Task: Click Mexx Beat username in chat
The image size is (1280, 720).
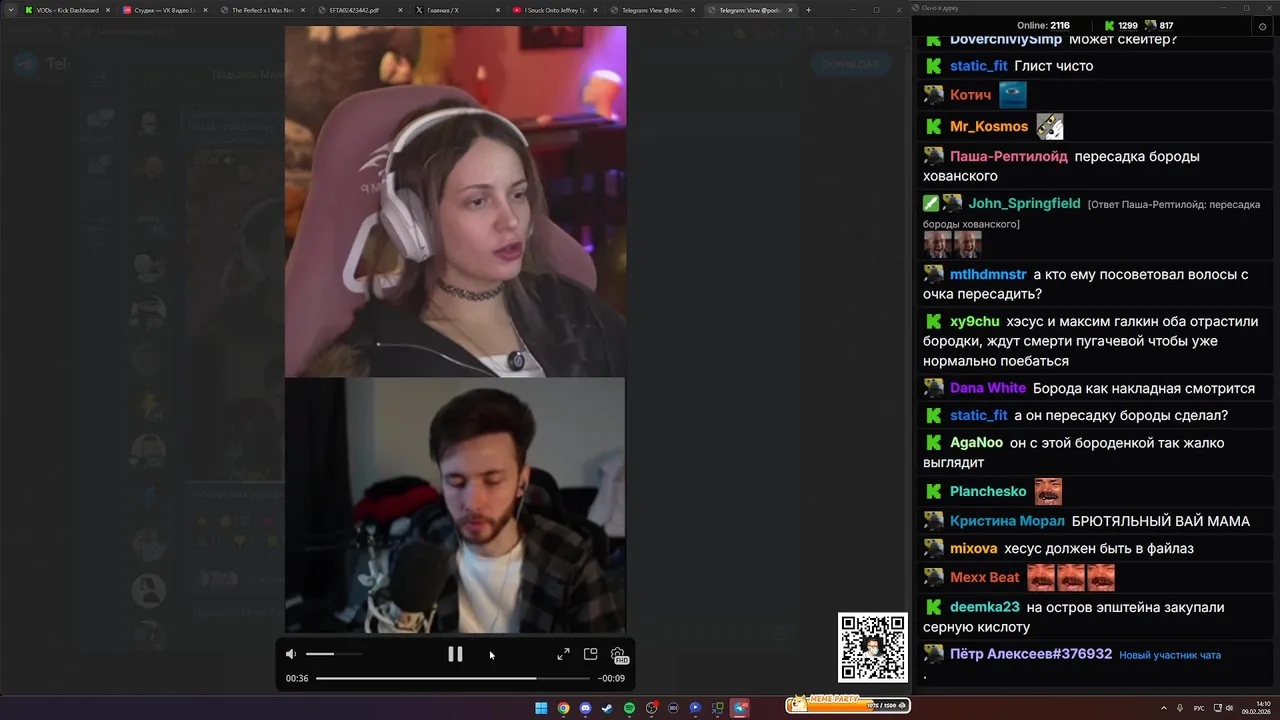Action: click(985, 577)
